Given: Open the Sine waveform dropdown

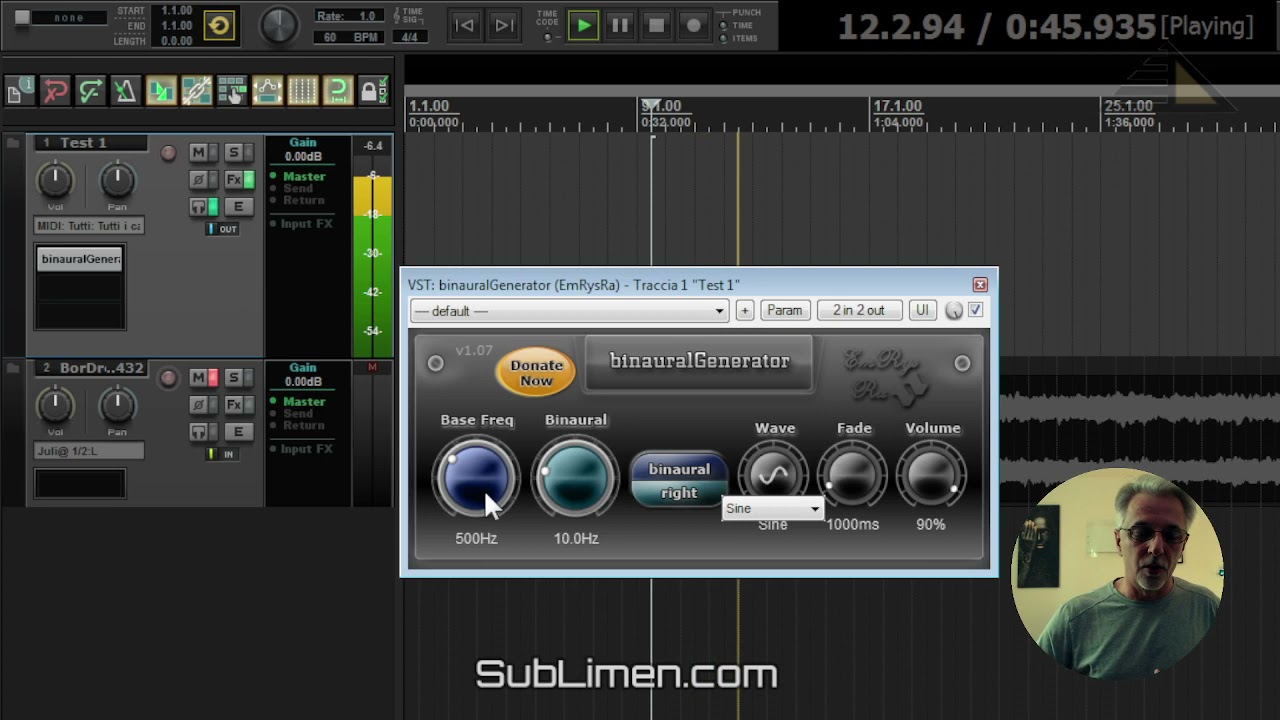Looking at the screenshot, I should [x=772, y=509].
